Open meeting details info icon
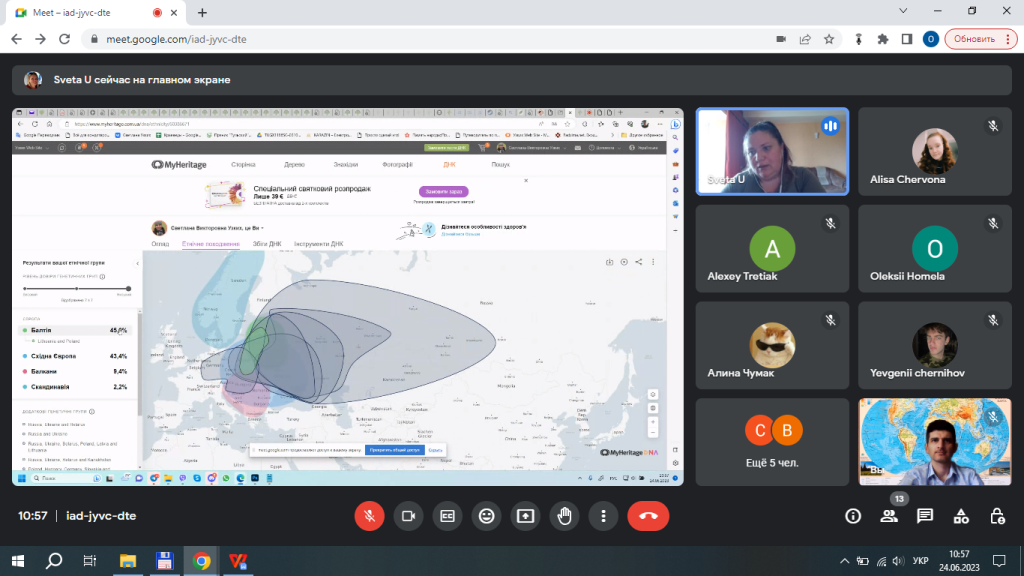1024x576 pixels. (x=853, y=516)
